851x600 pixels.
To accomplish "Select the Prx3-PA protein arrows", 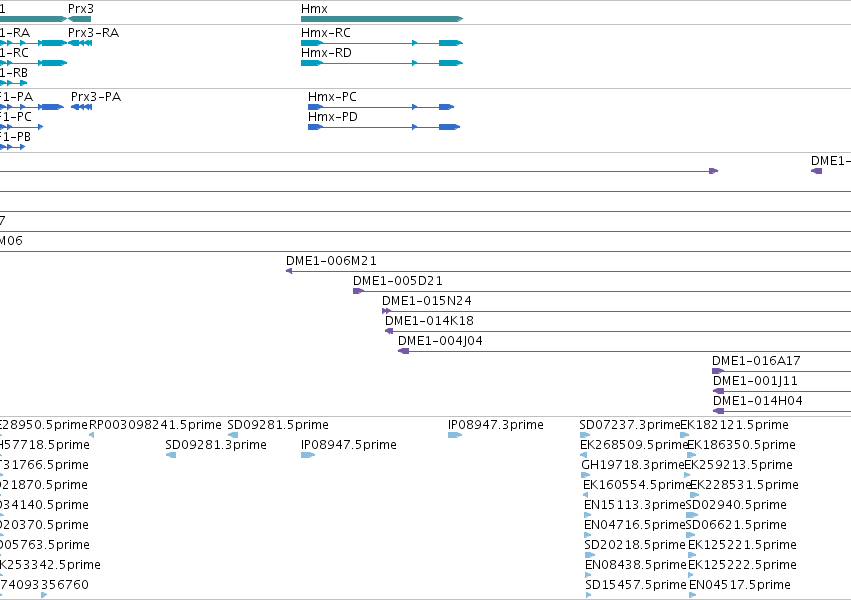I will click(x=81, y=107).
